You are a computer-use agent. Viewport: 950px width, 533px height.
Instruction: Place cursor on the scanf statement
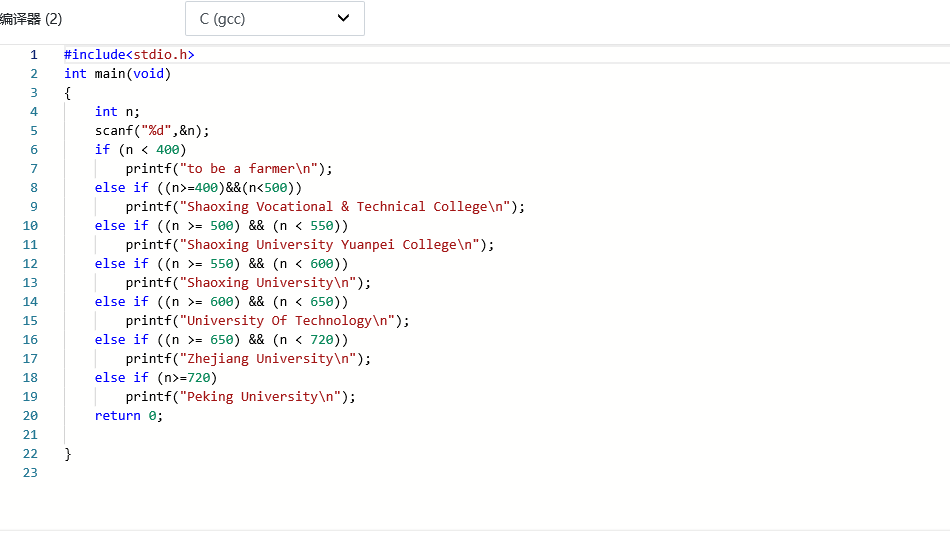click(x=152, y=131)
